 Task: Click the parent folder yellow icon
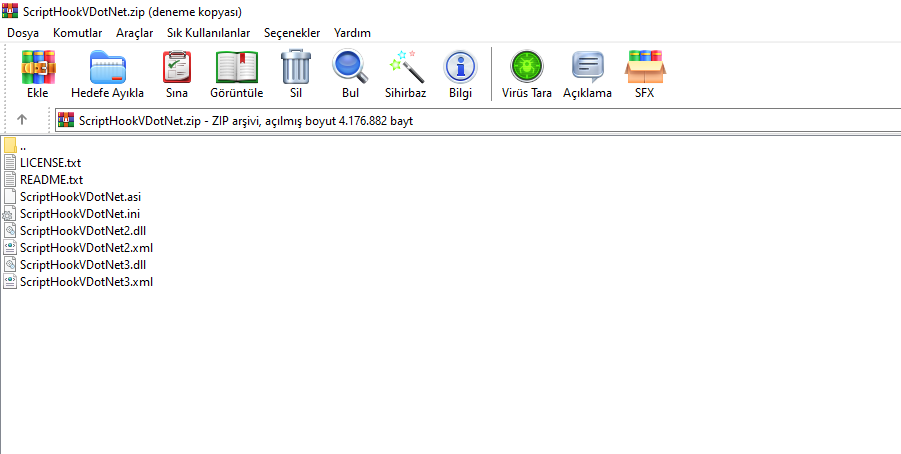pos(10,146)
